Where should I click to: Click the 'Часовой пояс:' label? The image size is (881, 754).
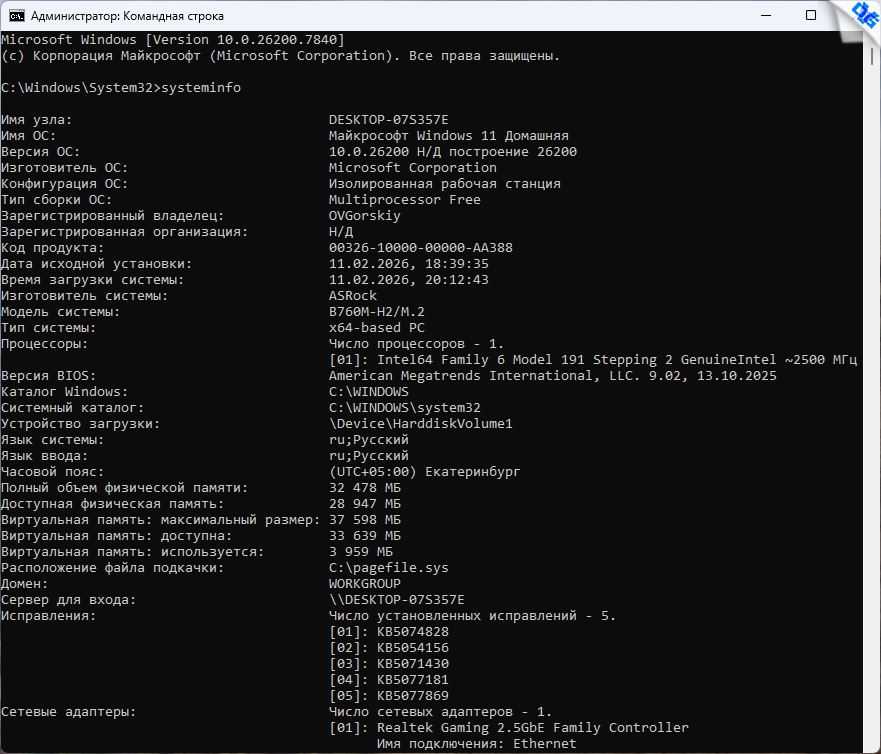[x=52, y=472]
